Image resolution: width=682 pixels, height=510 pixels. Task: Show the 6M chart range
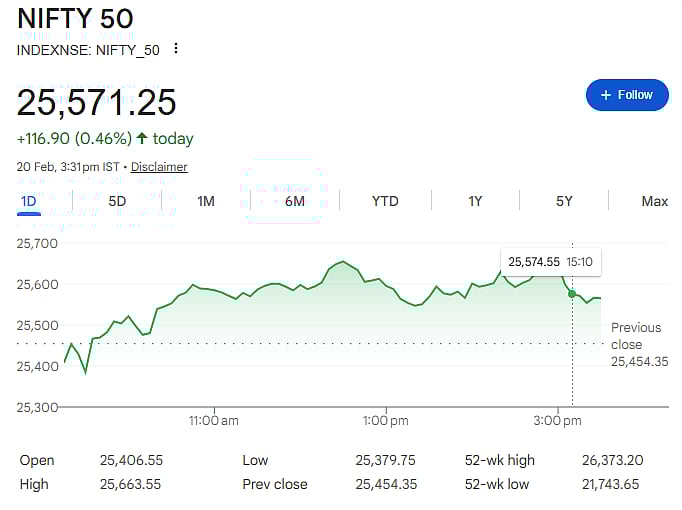(294, 201)
